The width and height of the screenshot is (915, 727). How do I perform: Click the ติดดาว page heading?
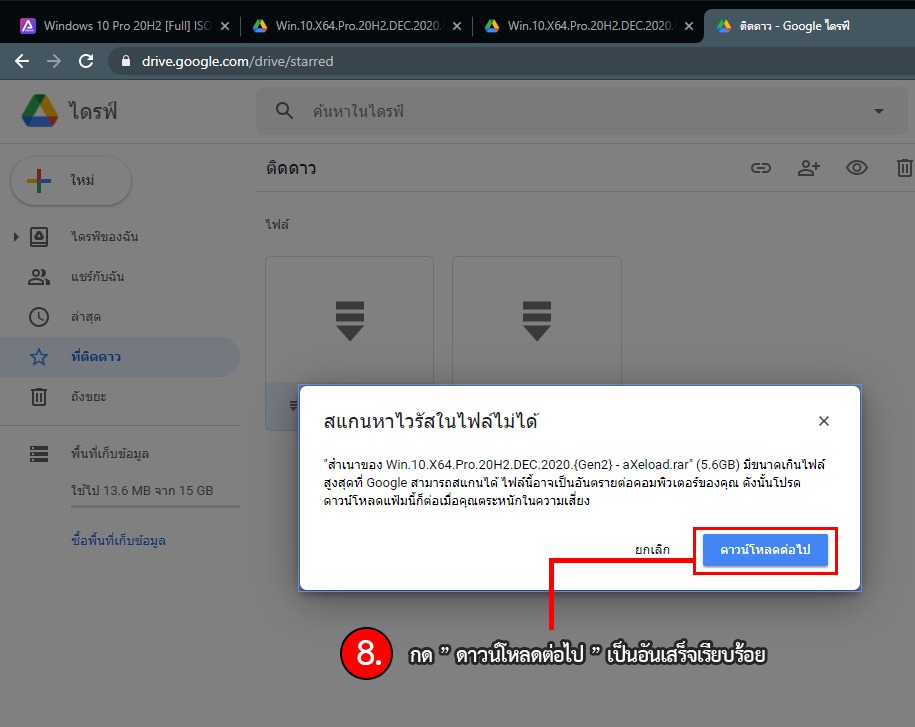tap(291, 169)
